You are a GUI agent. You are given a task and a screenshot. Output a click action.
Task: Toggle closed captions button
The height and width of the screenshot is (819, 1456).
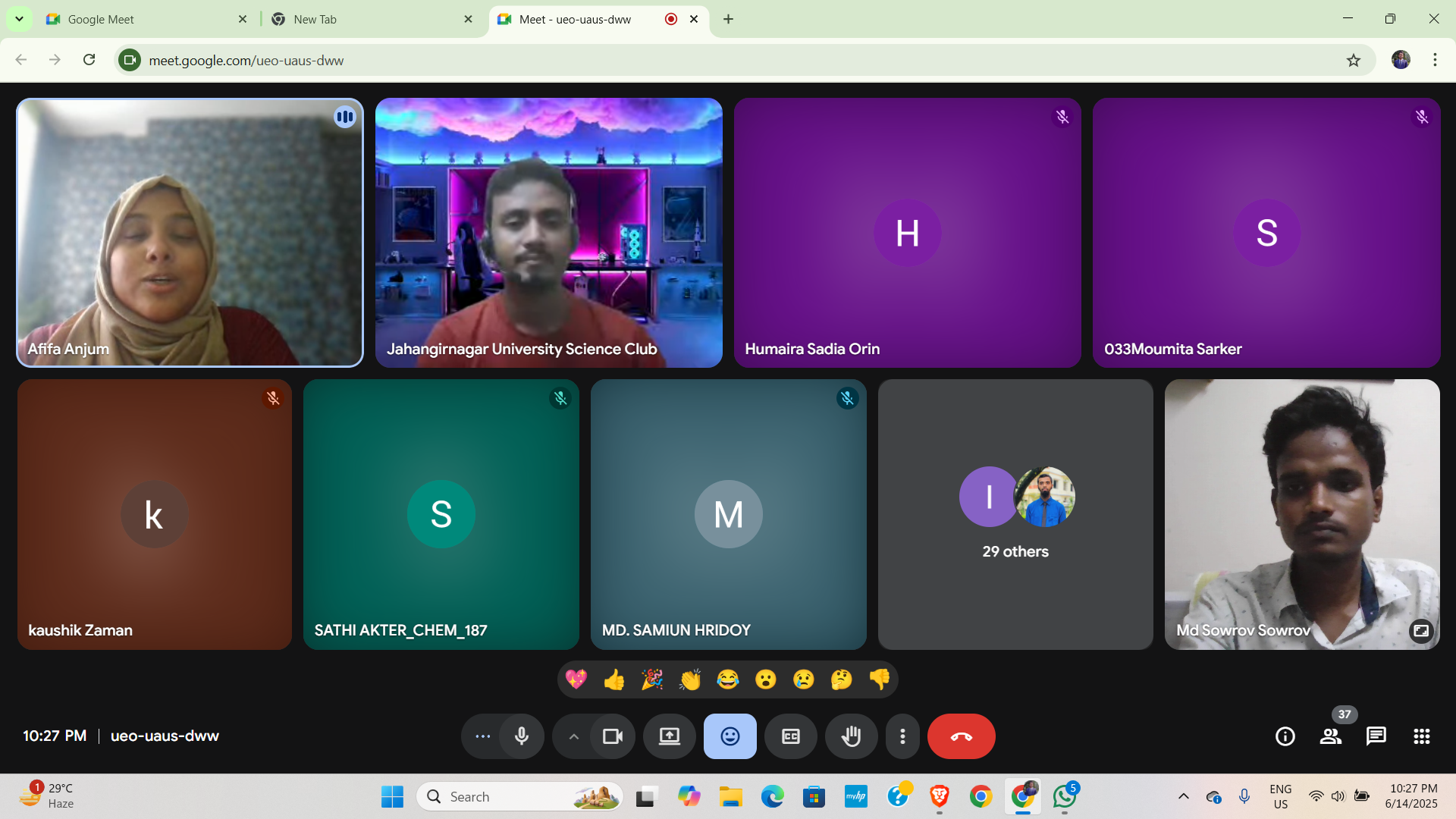(x=790, y=736)
